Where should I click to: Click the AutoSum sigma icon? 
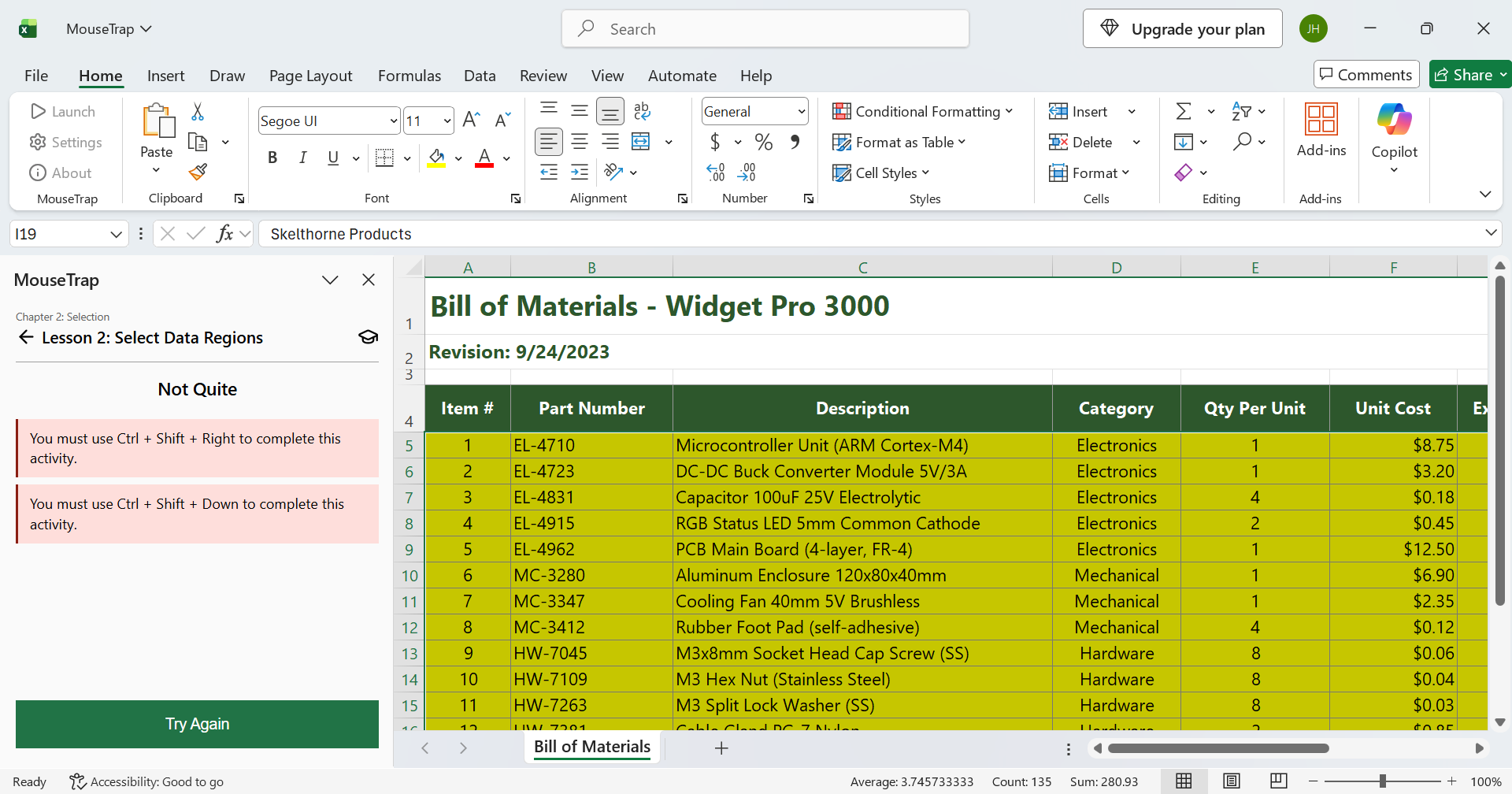(x=1183, y=111)
